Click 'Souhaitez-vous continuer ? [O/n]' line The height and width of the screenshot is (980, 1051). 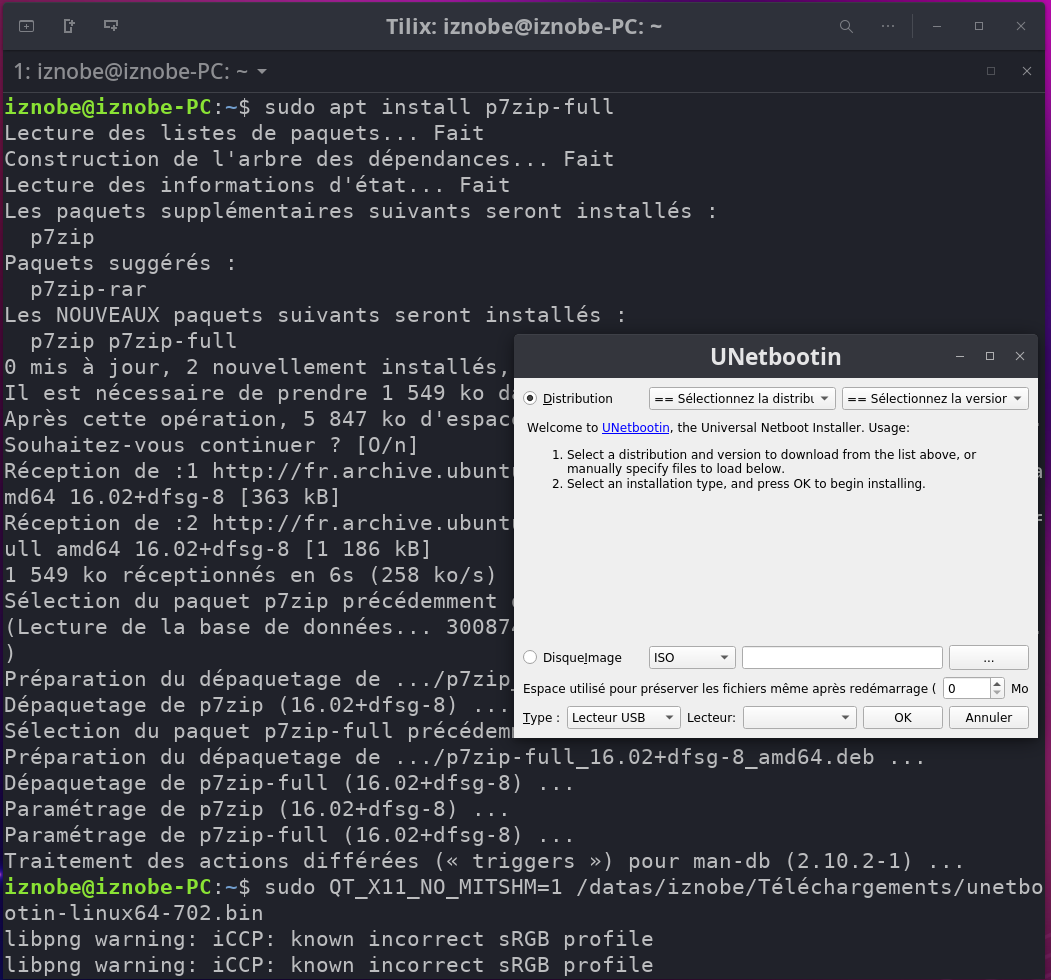point(211,445)
